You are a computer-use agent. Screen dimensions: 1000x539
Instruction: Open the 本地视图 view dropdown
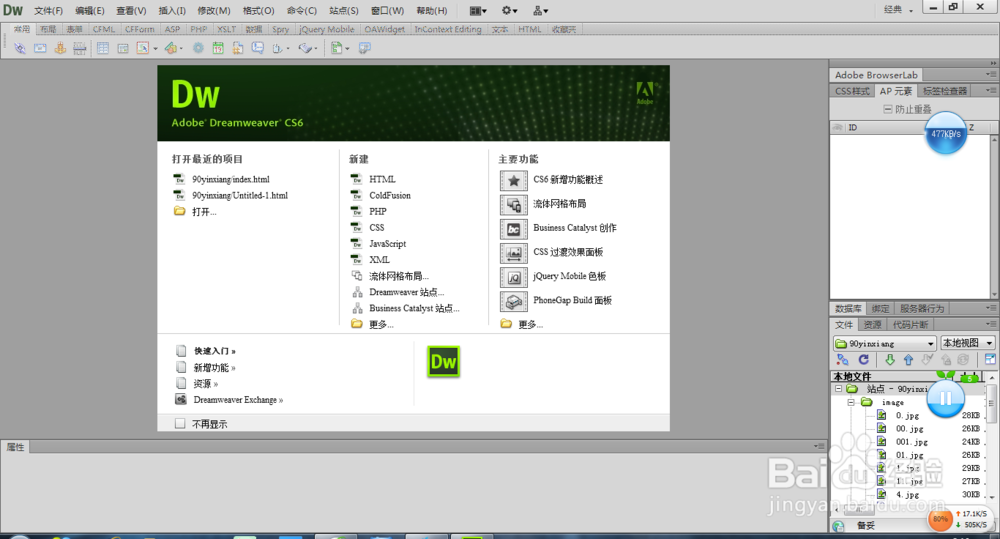click(x=967, y=343)
